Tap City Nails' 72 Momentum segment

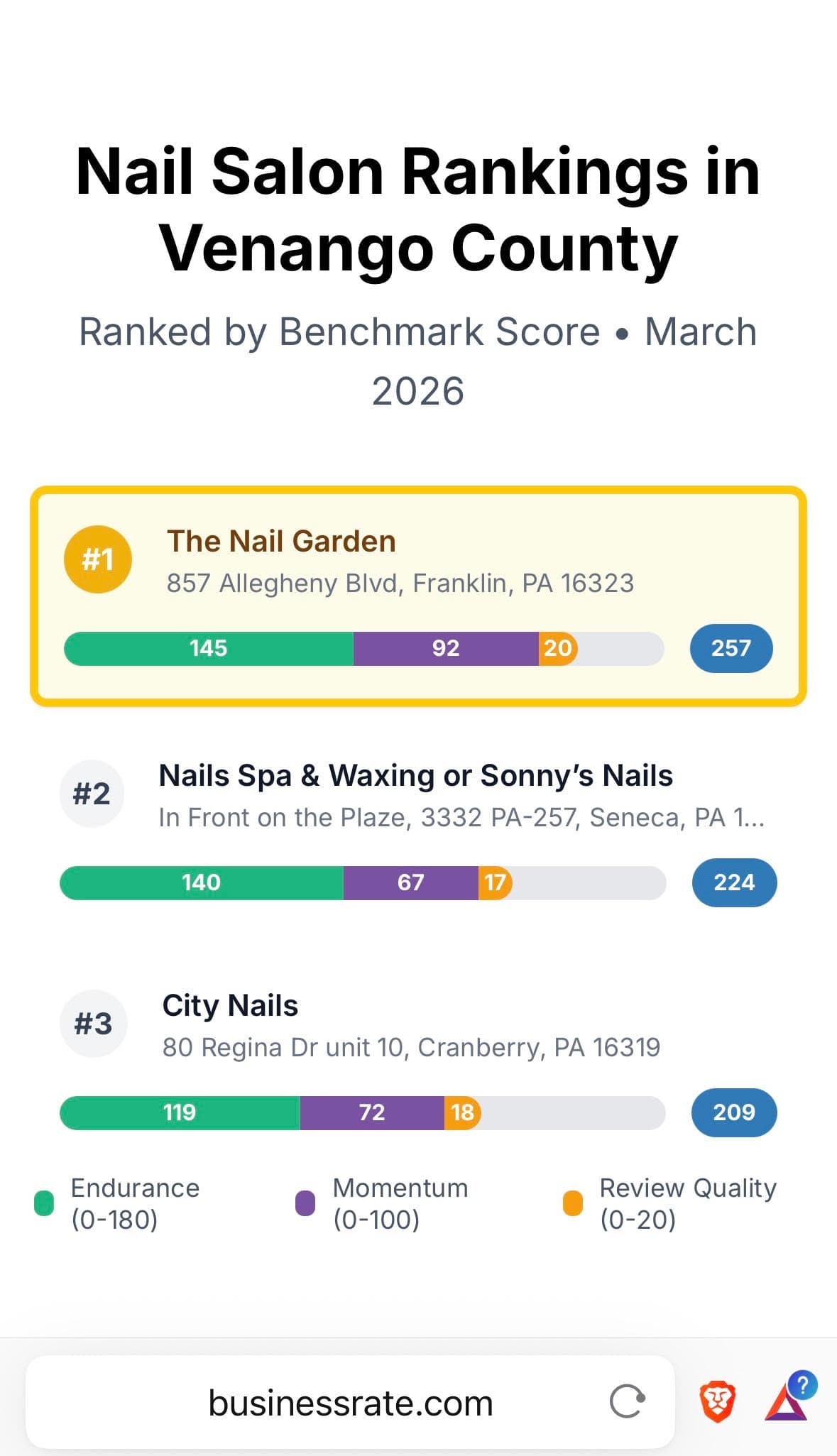pyautogui.click(x=372, y=1112)
